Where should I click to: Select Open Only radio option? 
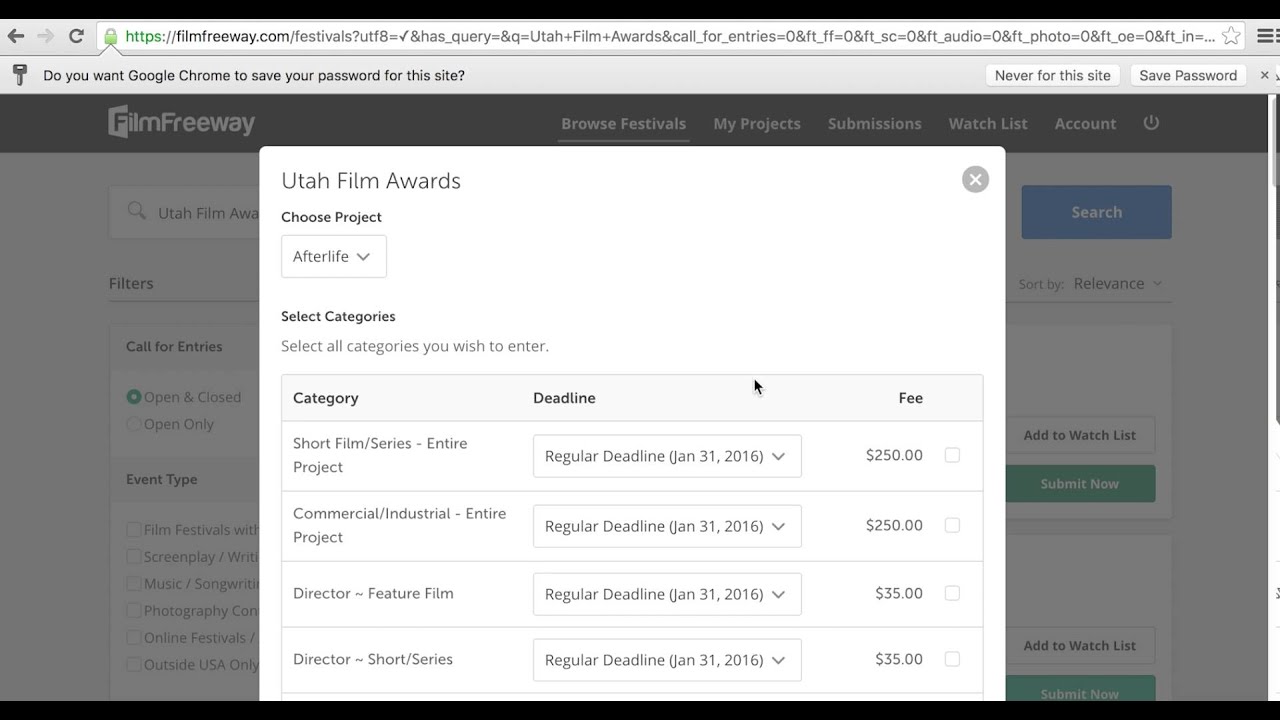tap(134, 424)
